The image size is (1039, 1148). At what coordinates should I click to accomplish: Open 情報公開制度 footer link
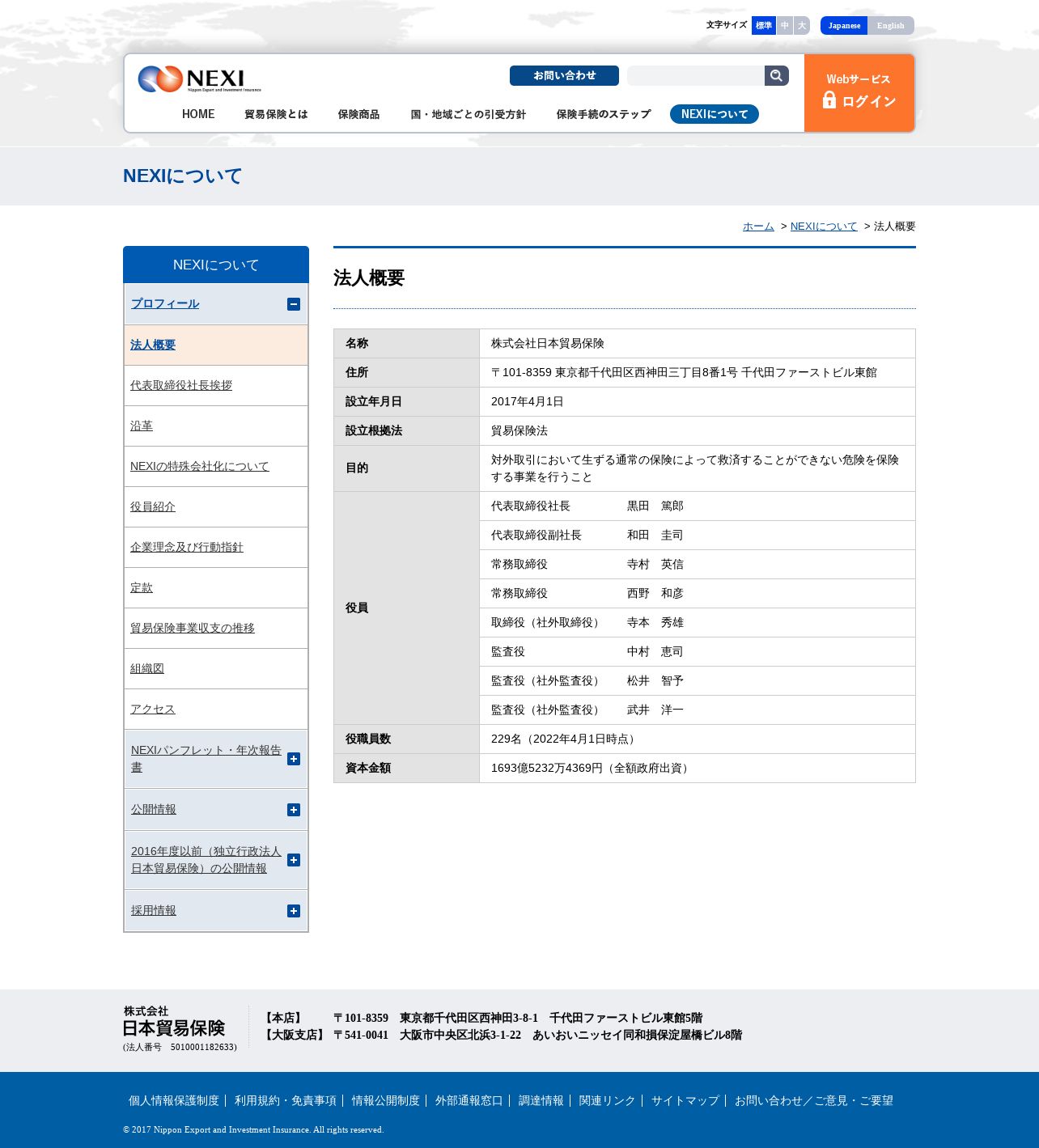(x=386, y=1100)
